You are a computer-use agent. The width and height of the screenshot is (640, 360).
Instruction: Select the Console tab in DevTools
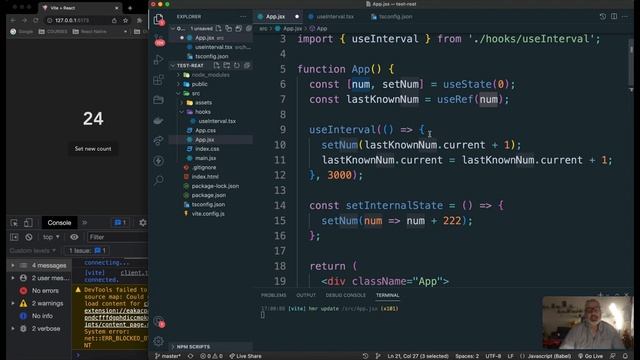(x=59, y=222)
